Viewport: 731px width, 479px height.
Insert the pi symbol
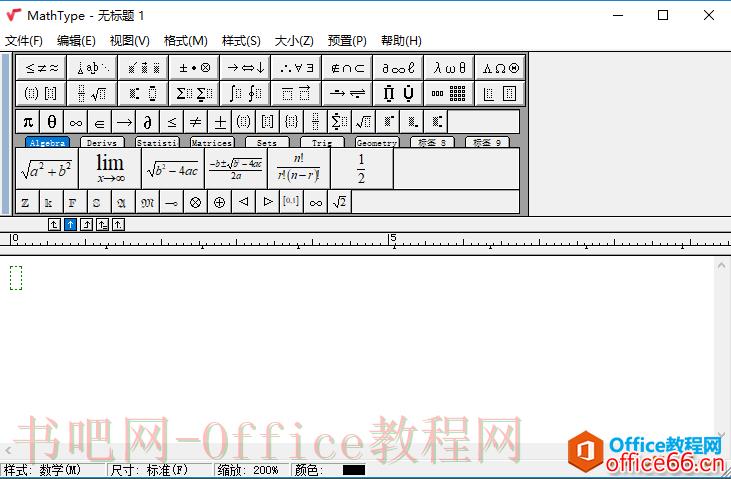tap(28, 122)
